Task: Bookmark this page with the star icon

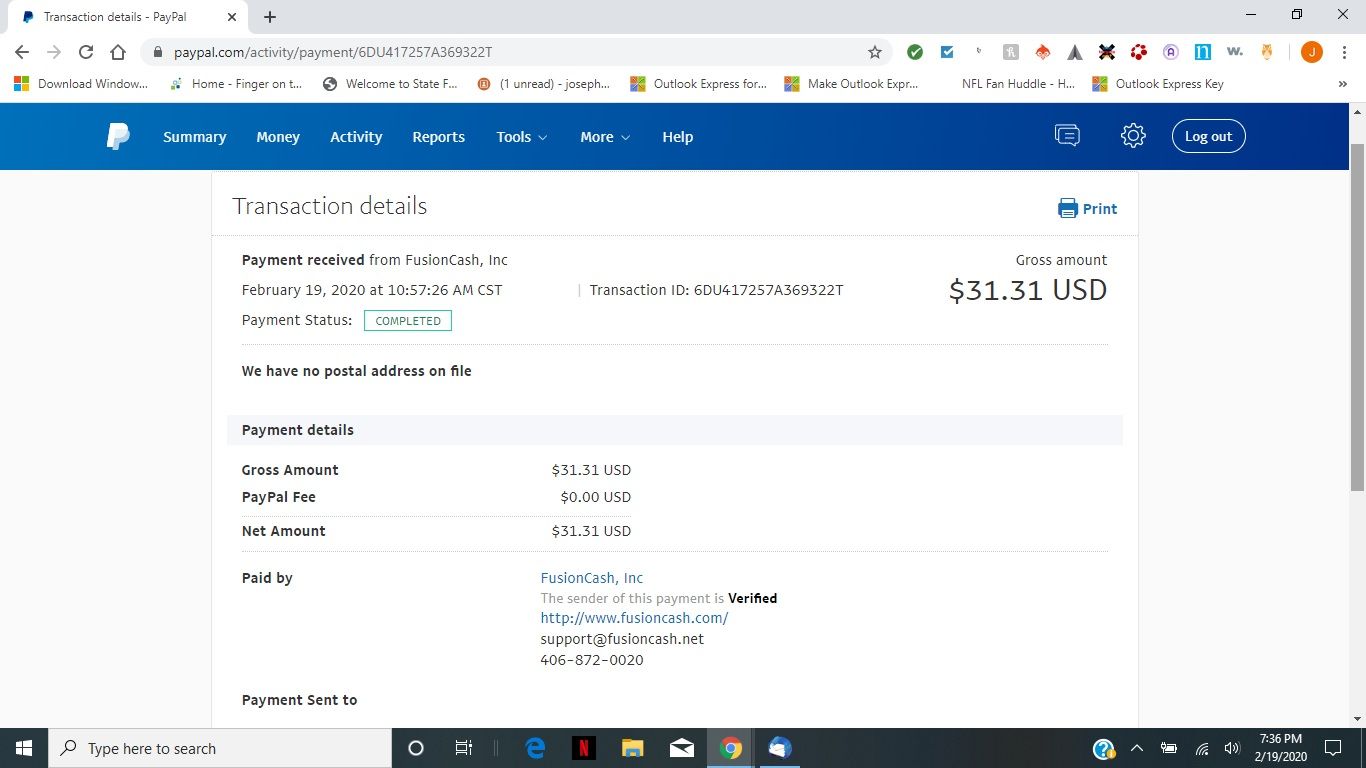Action: click(875, 52)
